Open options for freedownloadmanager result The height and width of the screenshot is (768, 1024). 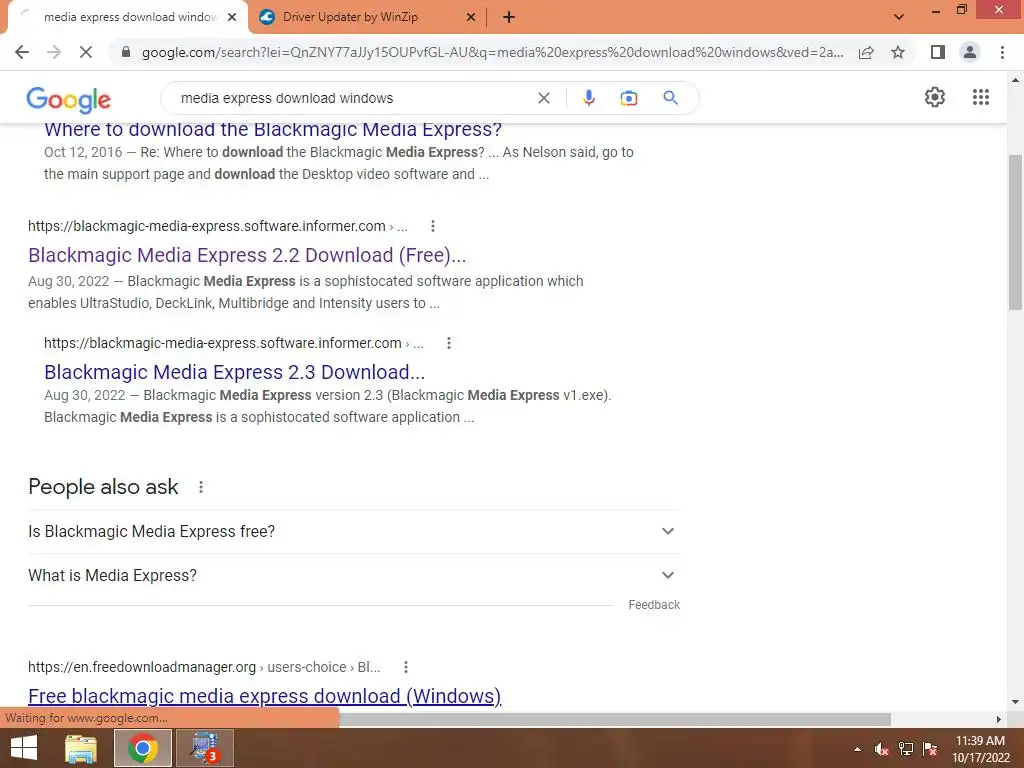[406, 667]
